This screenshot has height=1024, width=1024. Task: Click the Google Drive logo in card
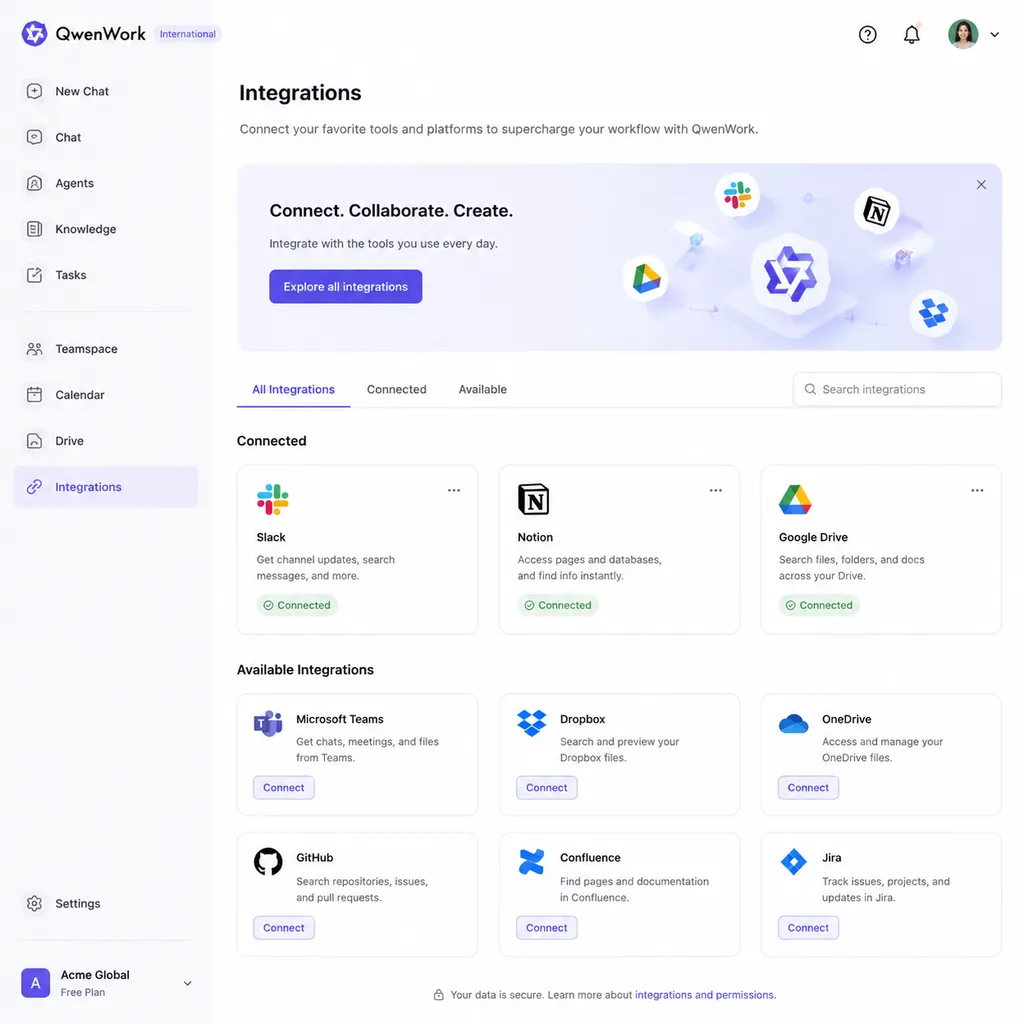(795, 500)
